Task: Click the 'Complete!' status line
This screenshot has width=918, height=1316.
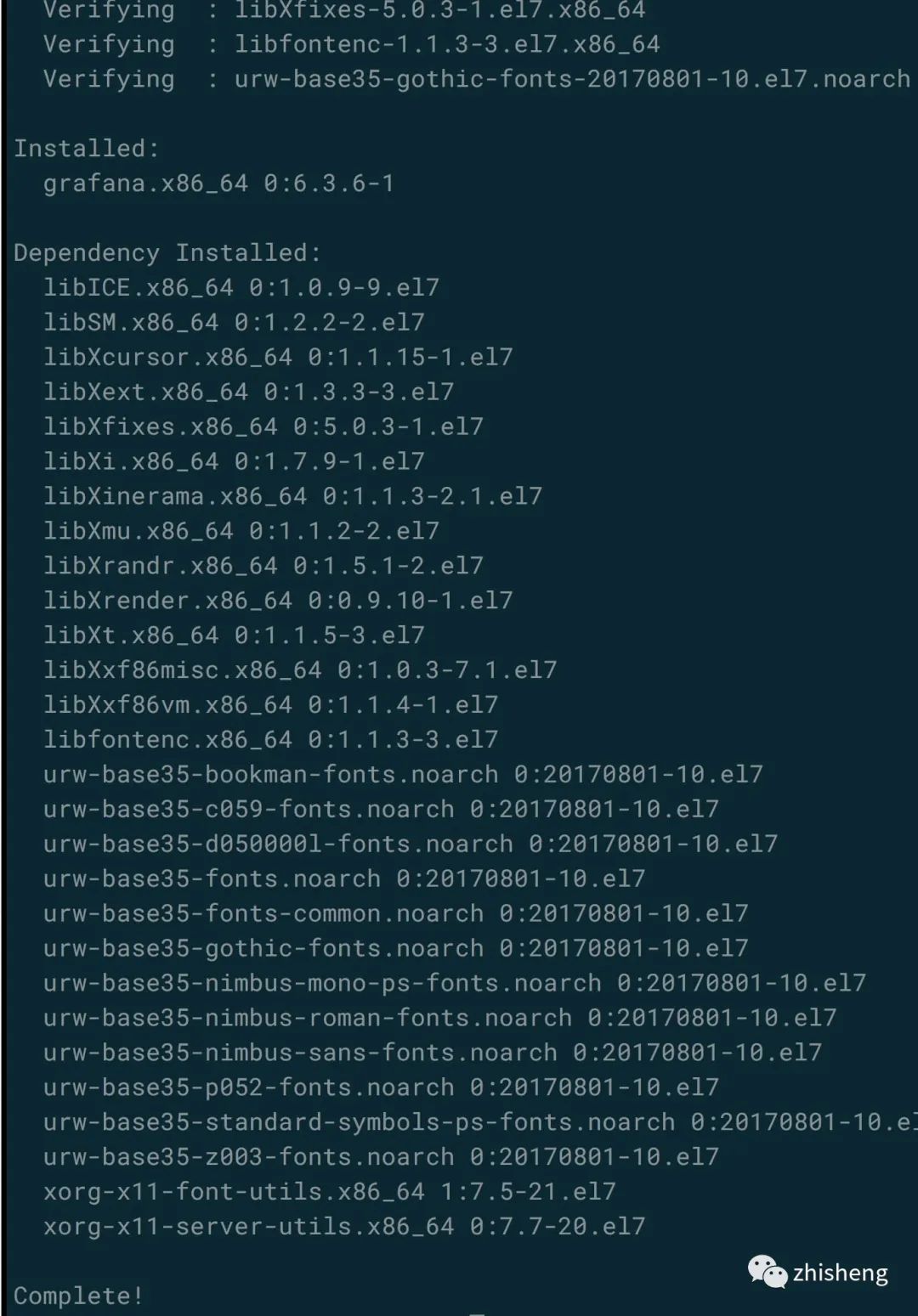Action: [x=78, y=1296]
